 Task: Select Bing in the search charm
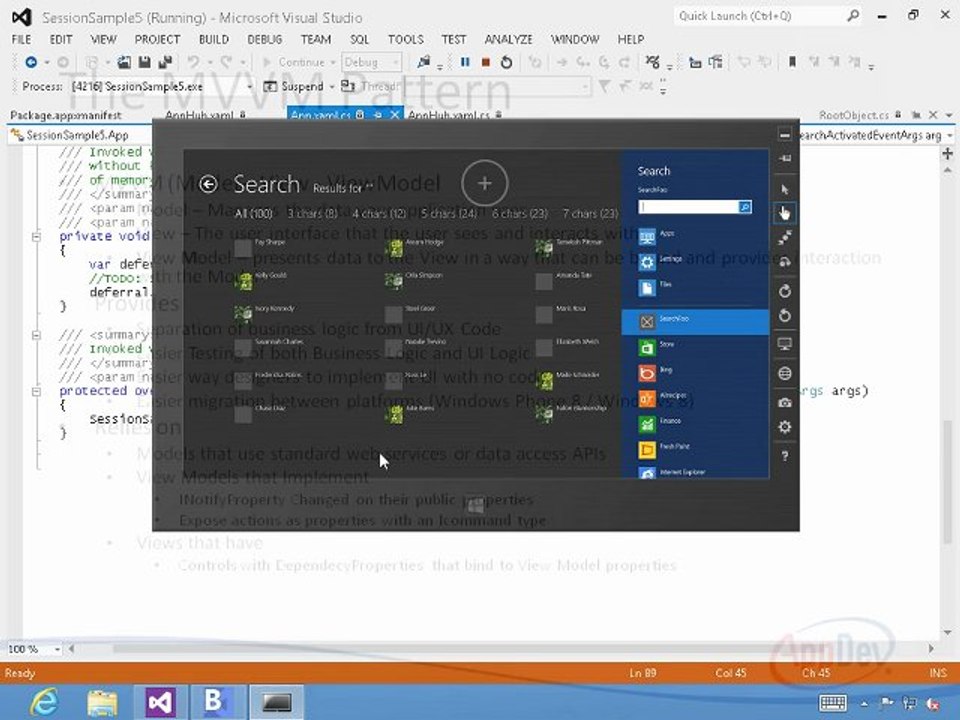[695, 373]
